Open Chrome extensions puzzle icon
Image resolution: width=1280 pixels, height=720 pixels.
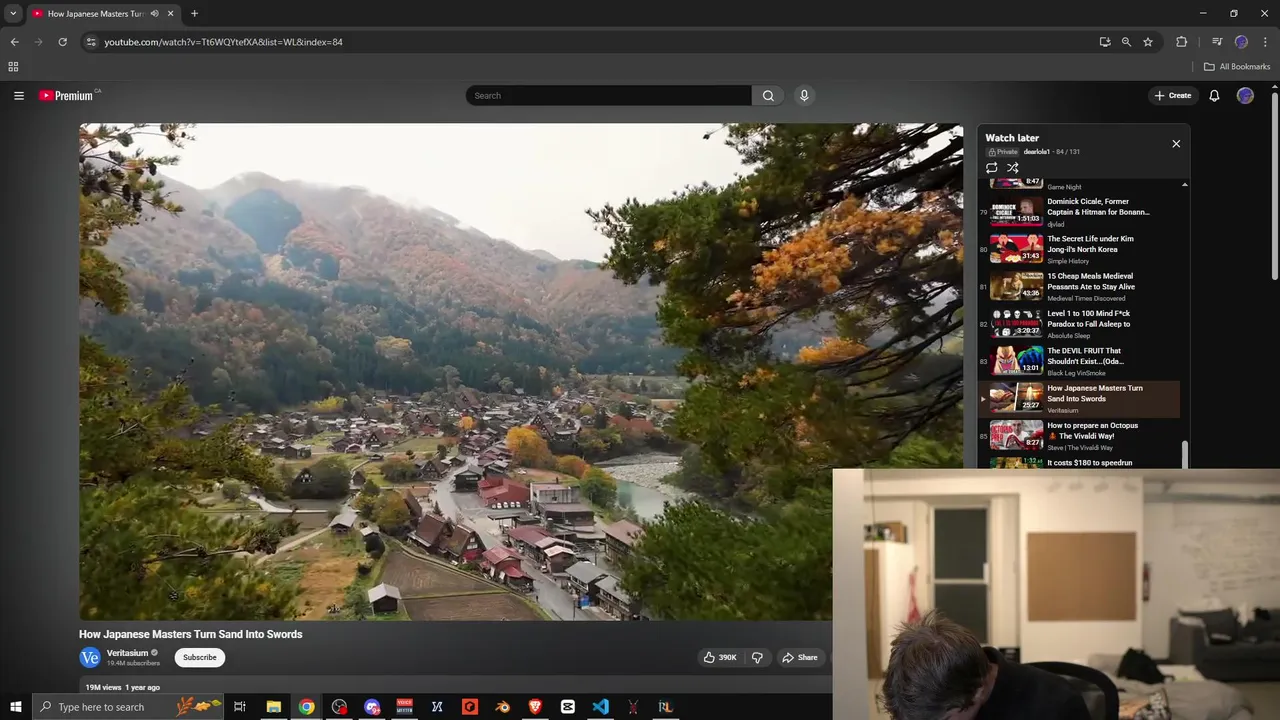pos(1181,42)
